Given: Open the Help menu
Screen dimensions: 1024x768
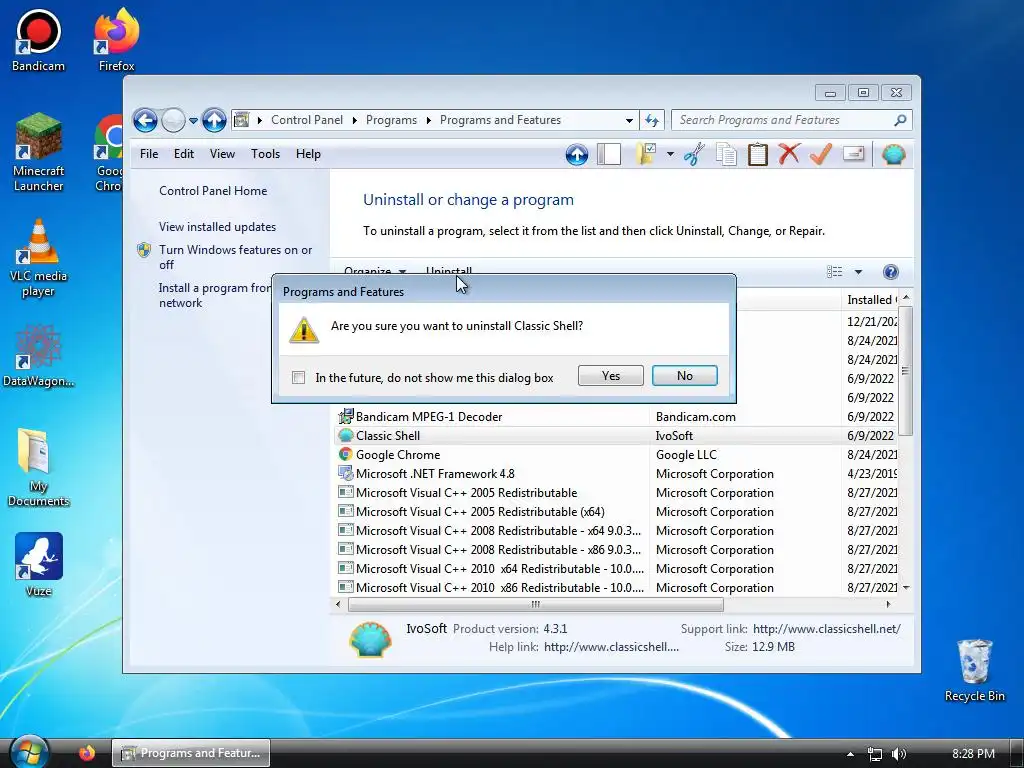Looking at the screenshot, I should [x=308, y=154].
